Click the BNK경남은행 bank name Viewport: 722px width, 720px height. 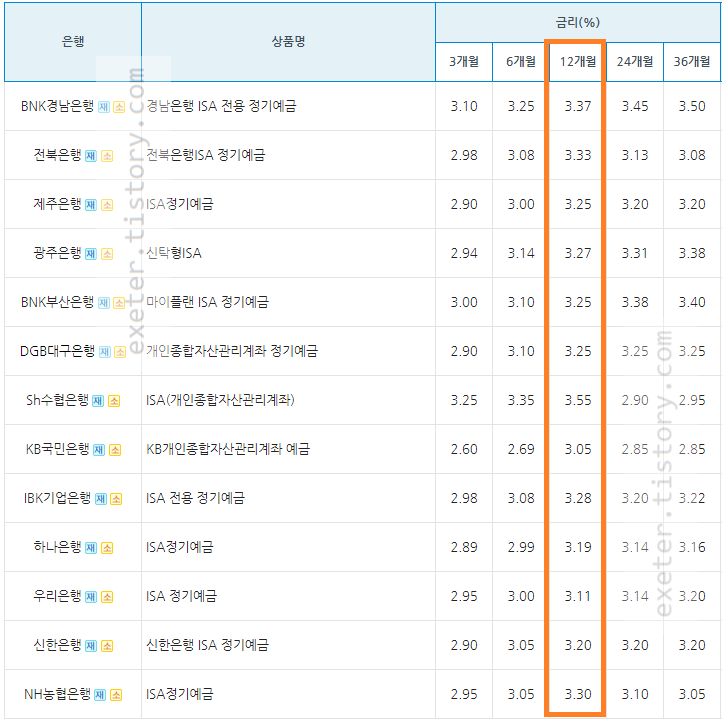pyautogui.click(x=57, y=106)
